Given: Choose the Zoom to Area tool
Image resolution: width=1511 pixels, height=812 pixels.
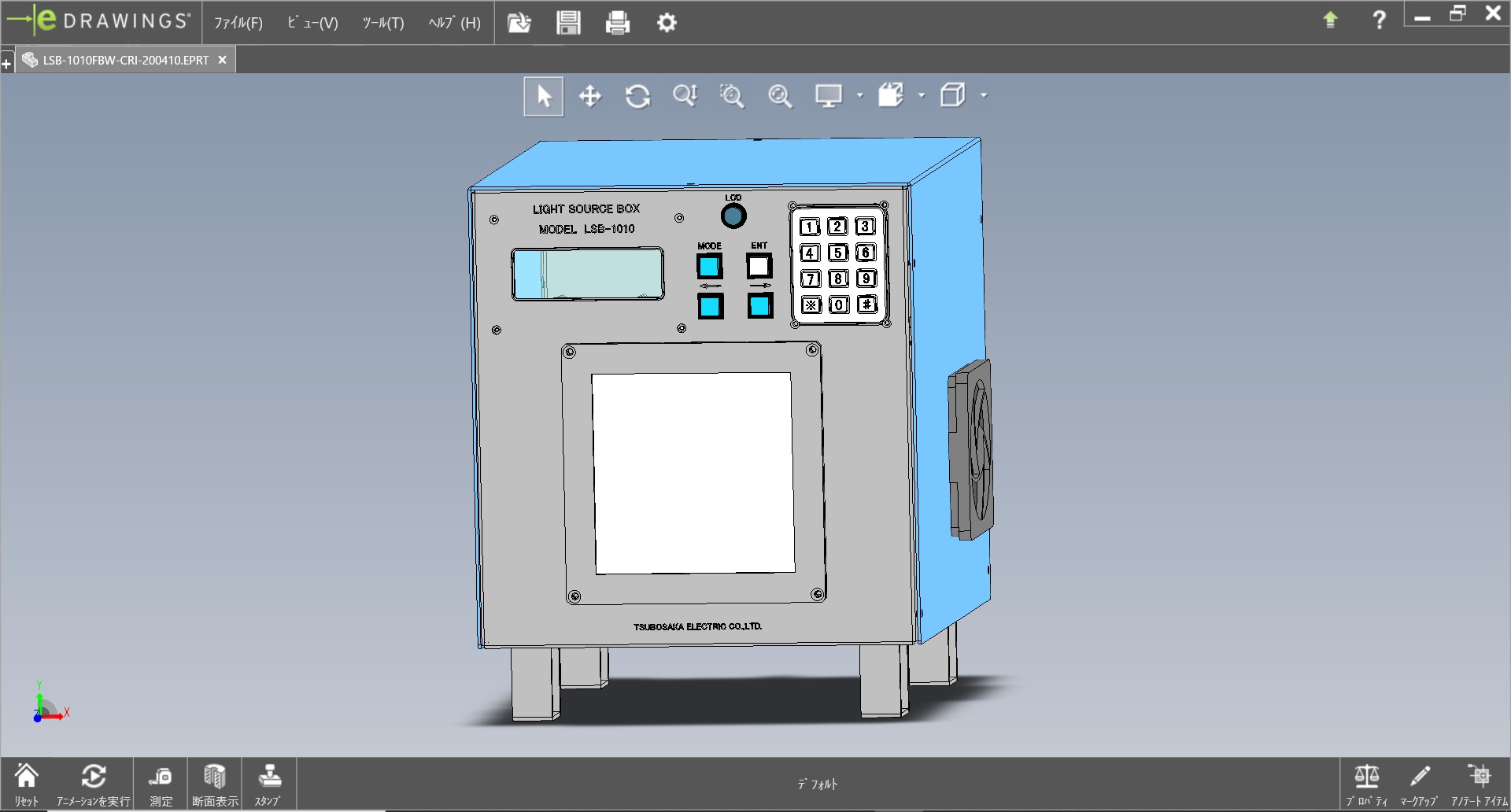Looking at the screenshot, I should [x=732, y=96].
